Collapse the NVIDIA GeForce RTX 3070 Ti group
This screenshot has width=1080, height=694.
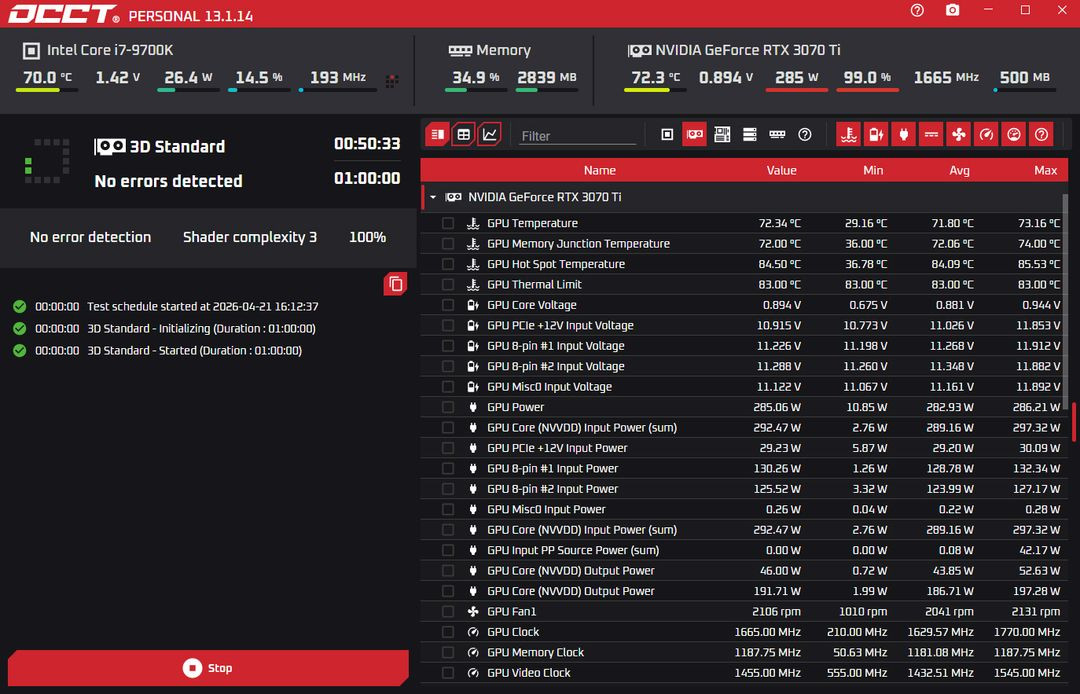[x=433, y=197]
